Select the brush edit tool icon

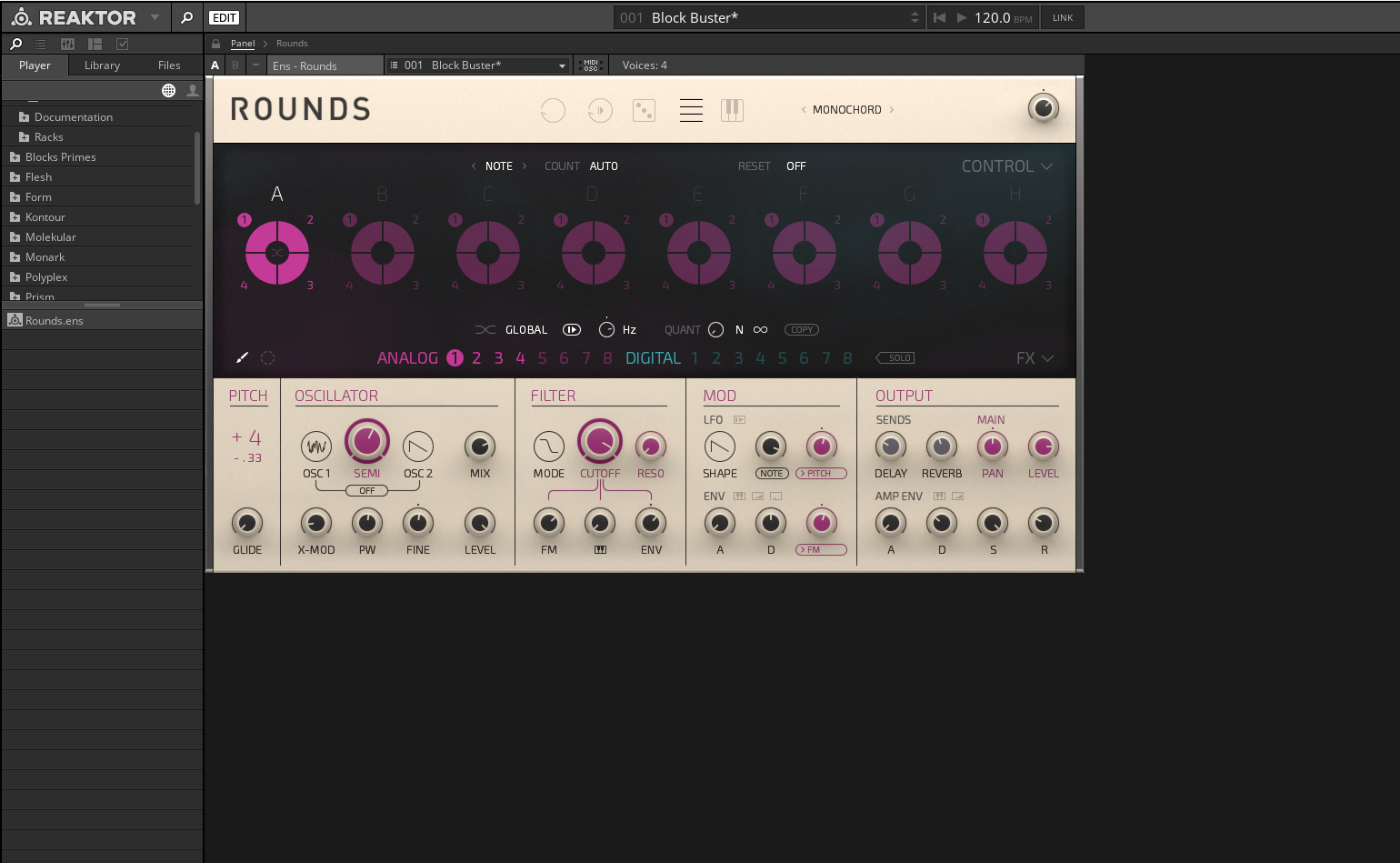[242, 358]
